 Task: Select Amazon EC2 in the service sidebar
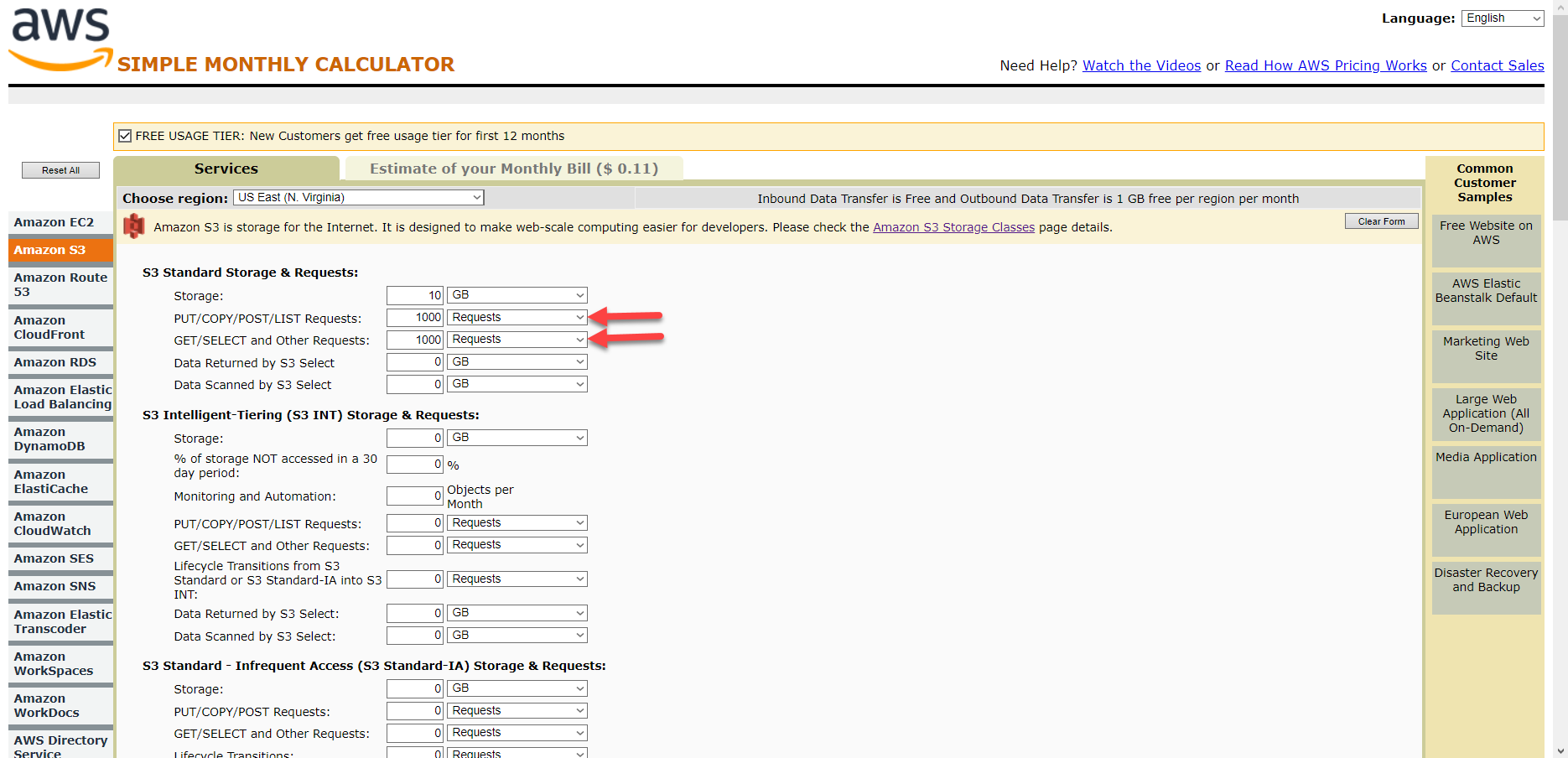[55, 221]
